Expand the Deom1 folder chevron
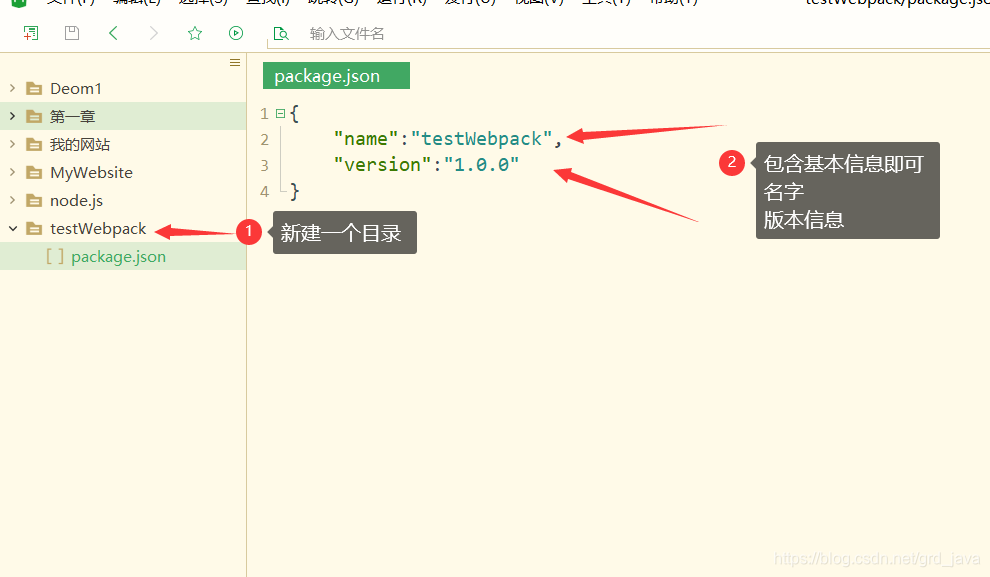 (13, 88)
